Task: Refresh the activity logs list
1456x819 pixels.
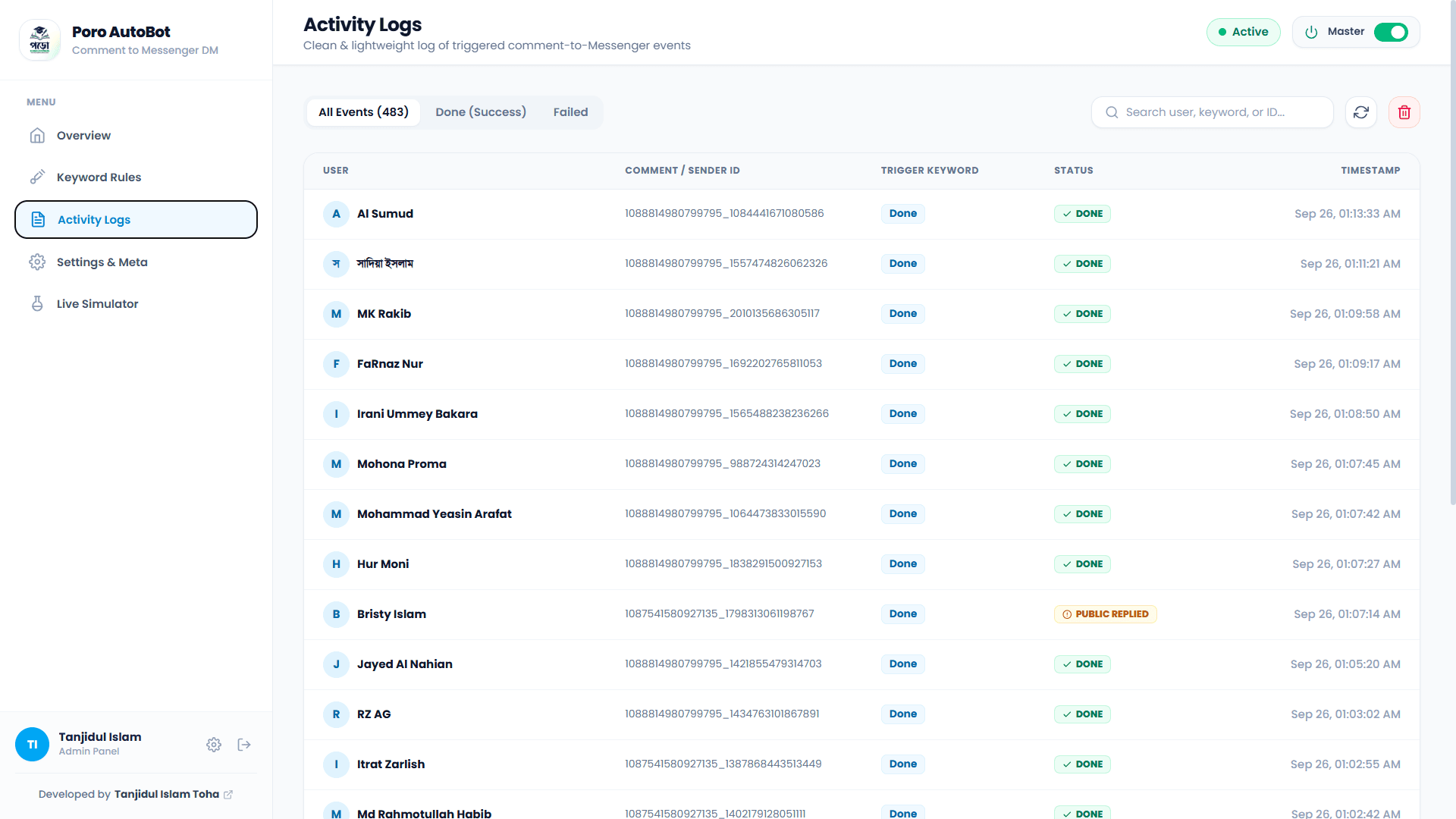Action: pos(1361,112)
